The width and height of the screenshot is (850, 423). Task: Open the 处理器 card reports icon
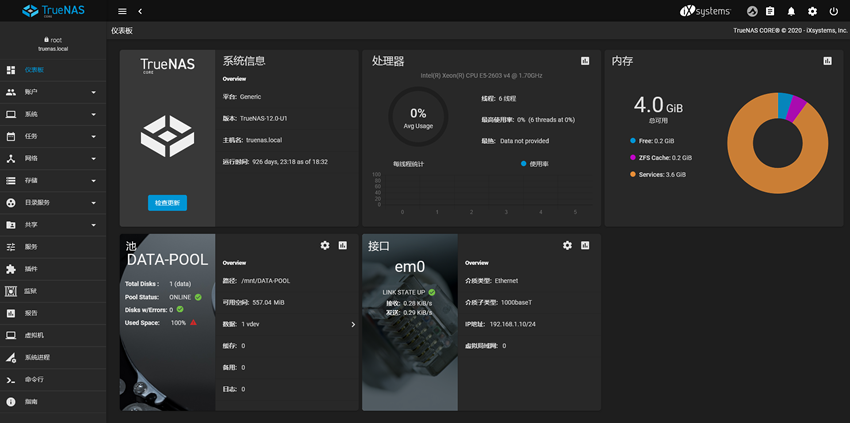click(x=585, y=61)
